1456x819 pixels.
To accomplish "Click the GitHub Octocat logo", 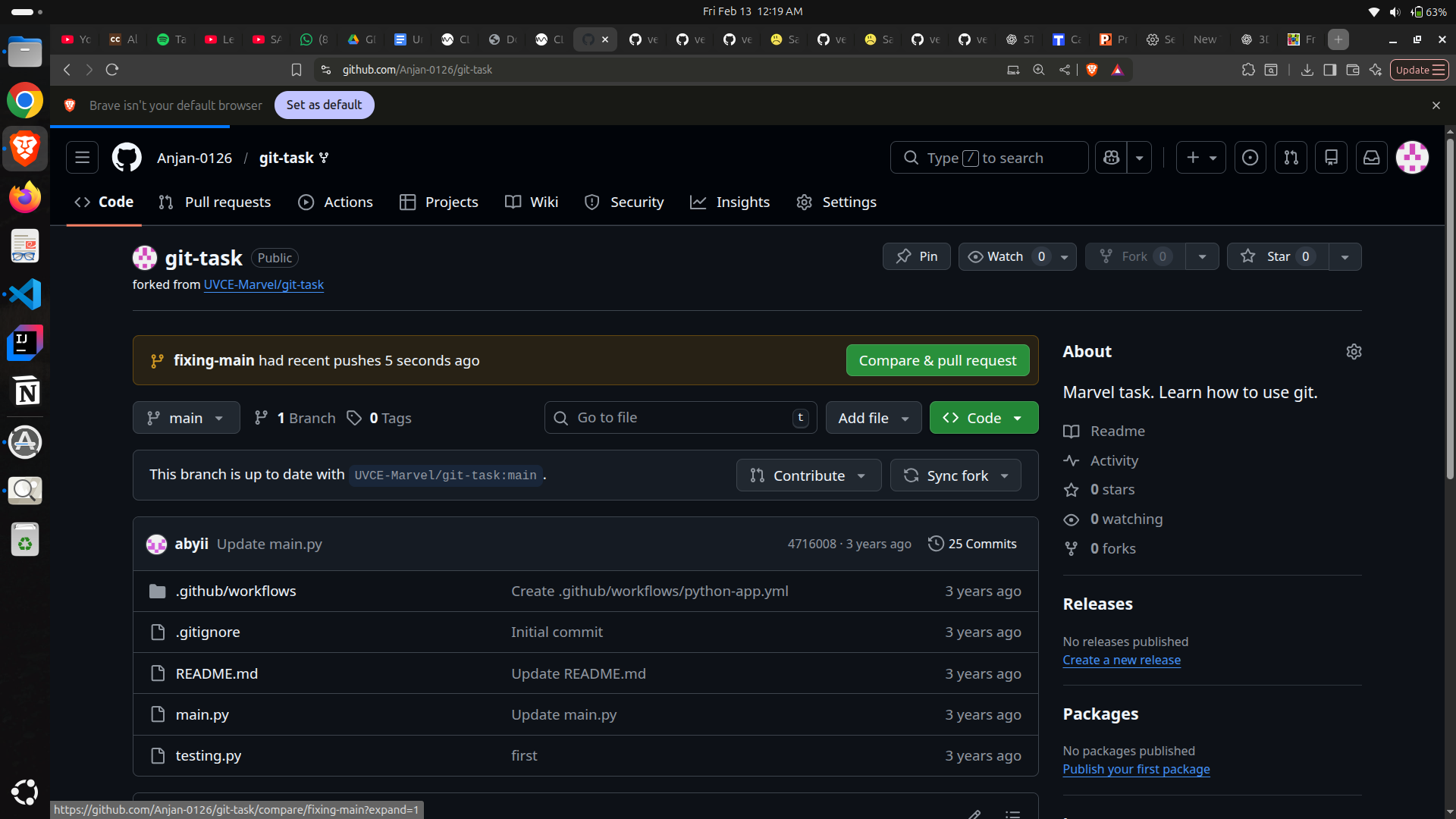I will [x=127, y=158].
